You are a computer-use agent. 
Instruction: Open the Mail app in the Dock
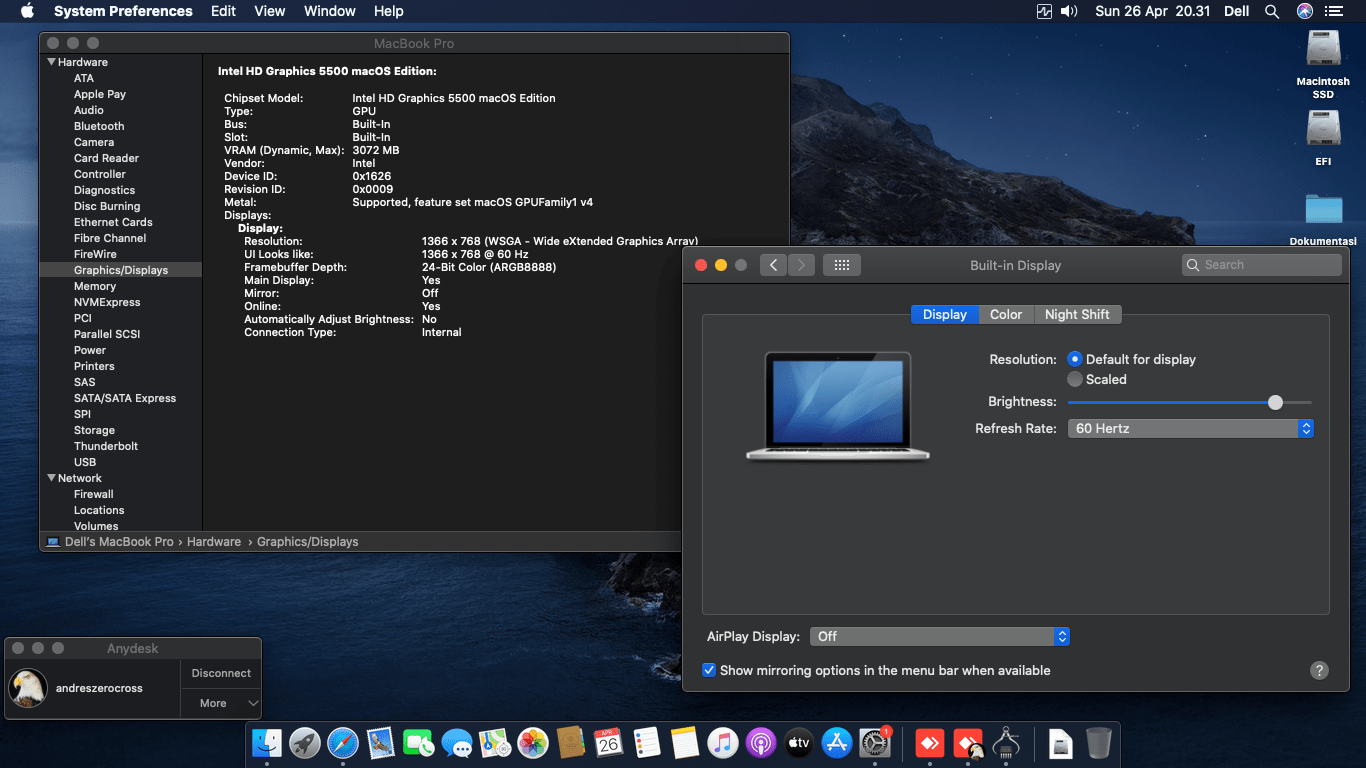coord(381,743)
